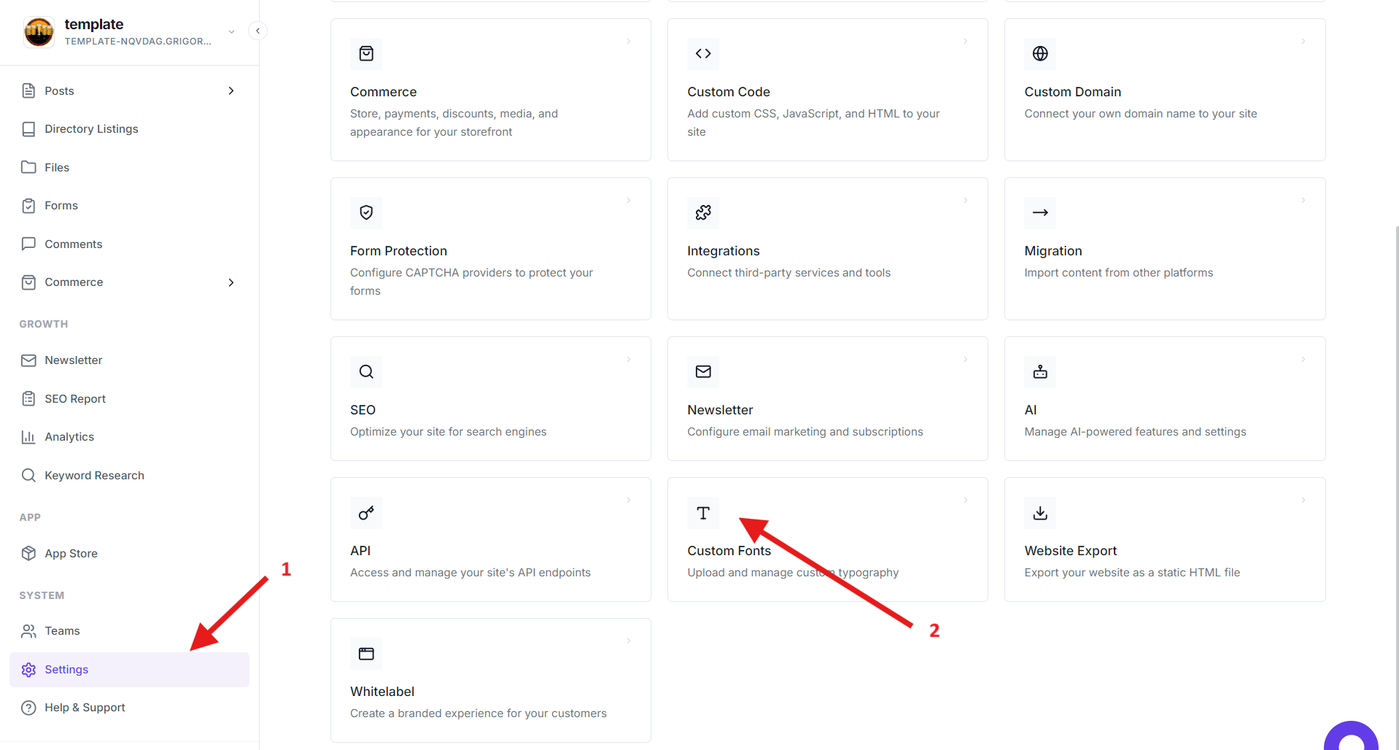Viewport: 1399px width, 750px height.
Task: Select the Custom Fonts T icon
Action: coord(703,513)
